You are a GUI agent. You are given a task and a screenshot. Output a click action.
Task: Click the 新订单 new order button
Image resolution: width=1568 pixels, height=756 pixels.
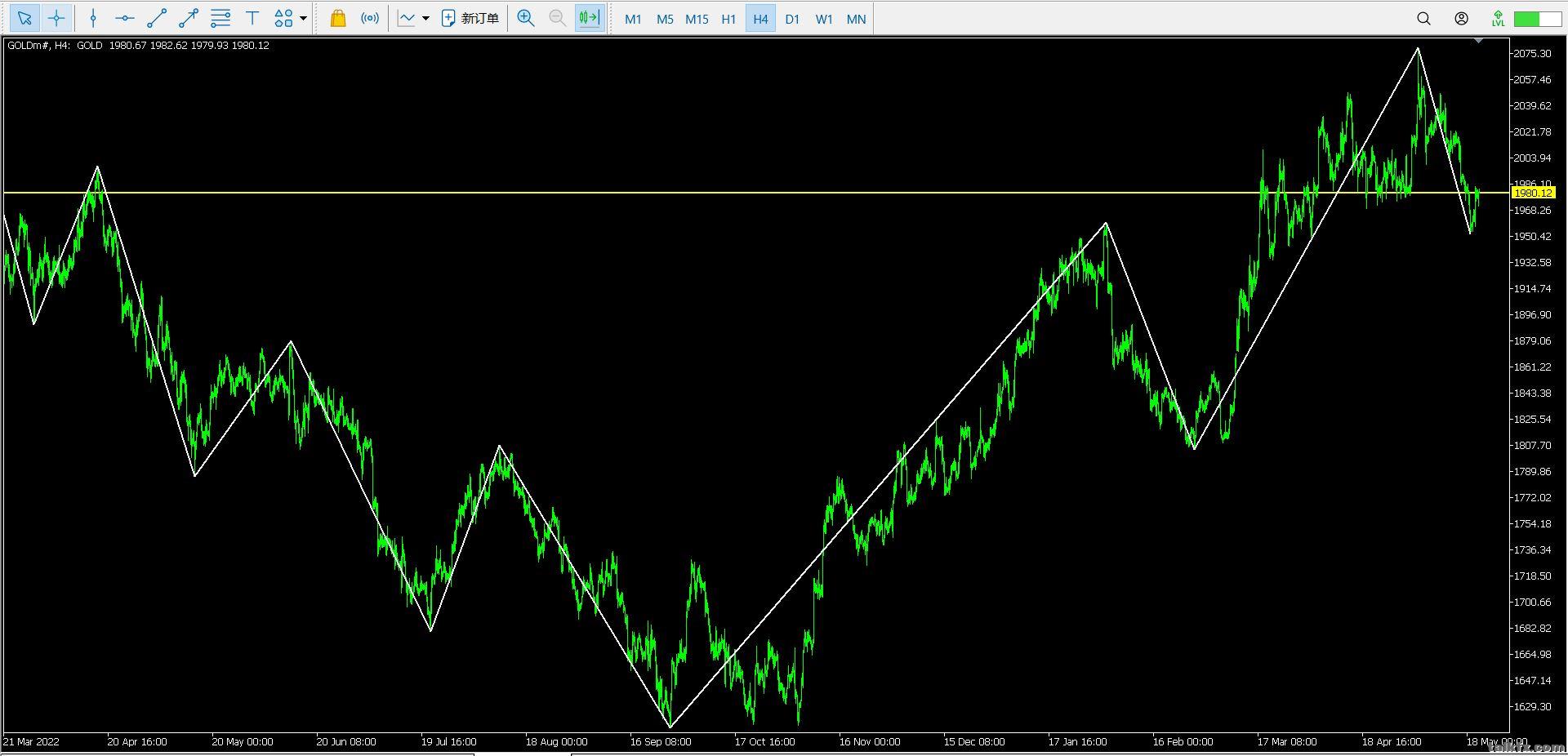[470, 18]
